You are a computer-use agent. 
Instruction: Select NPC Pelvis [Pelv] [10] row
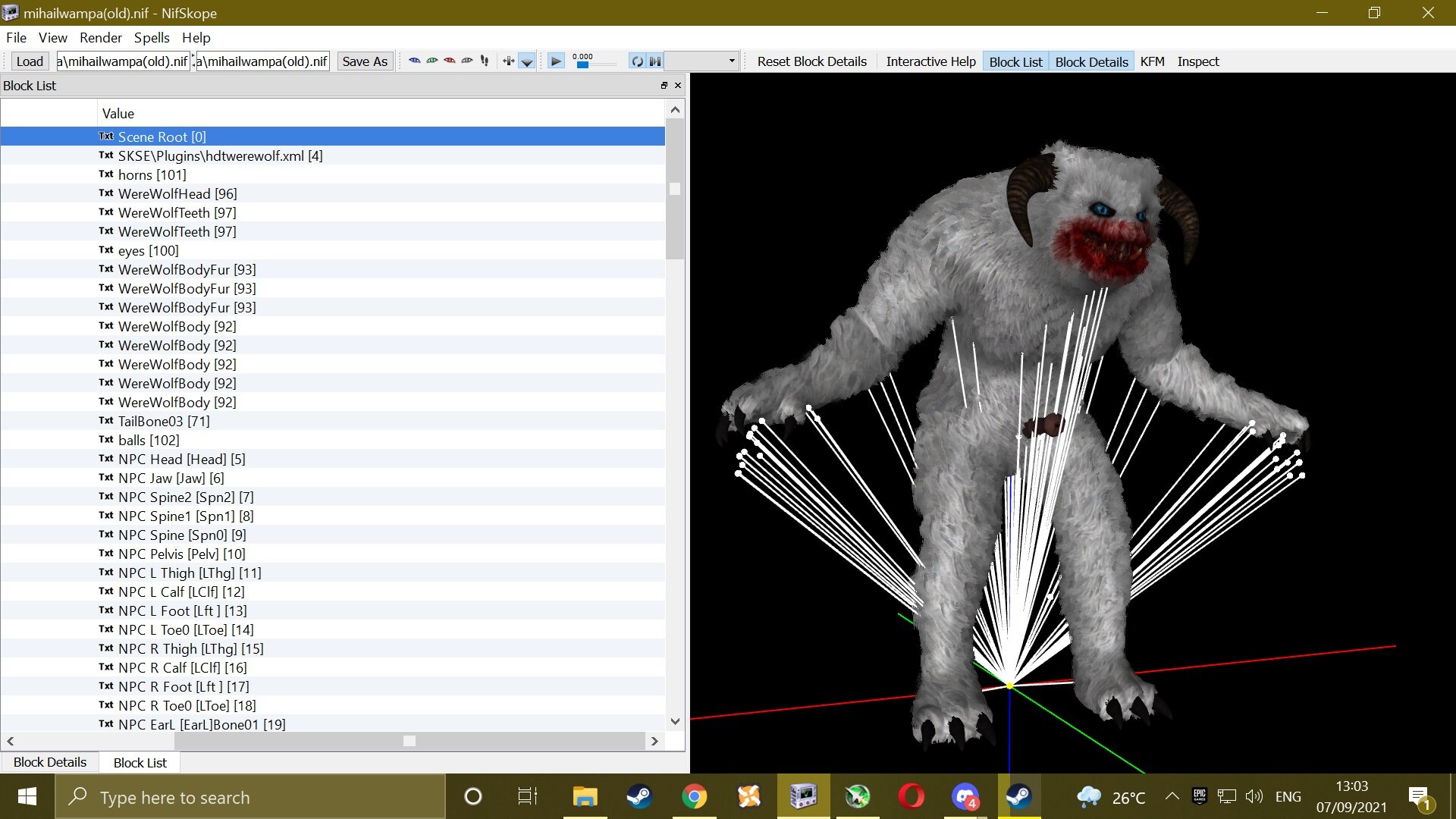(x=333, y=554)
